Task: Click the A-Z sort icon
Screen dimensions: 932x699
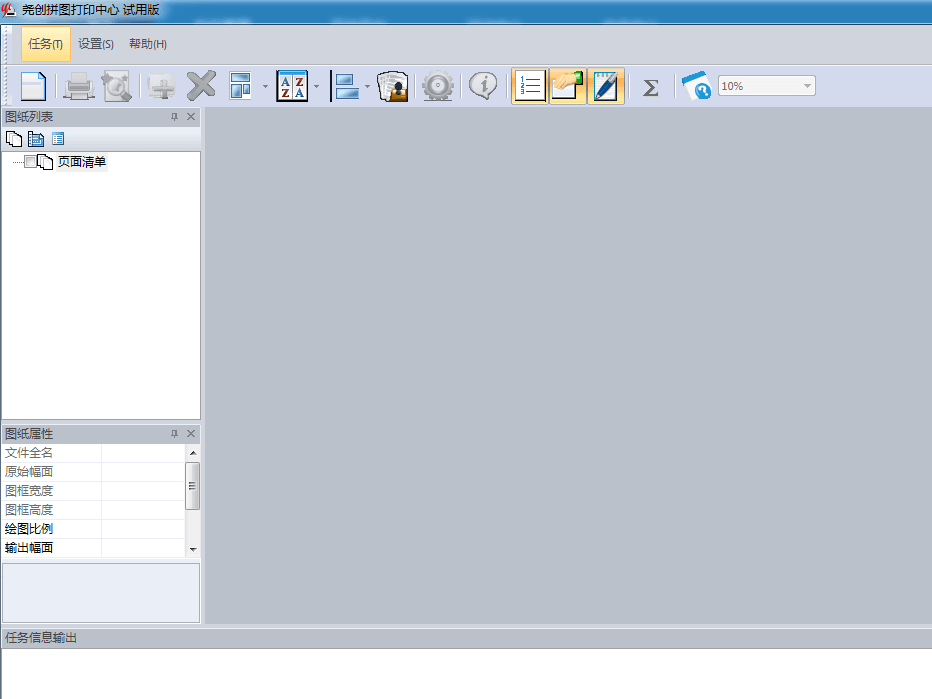Action: click(x=291, y=86)
